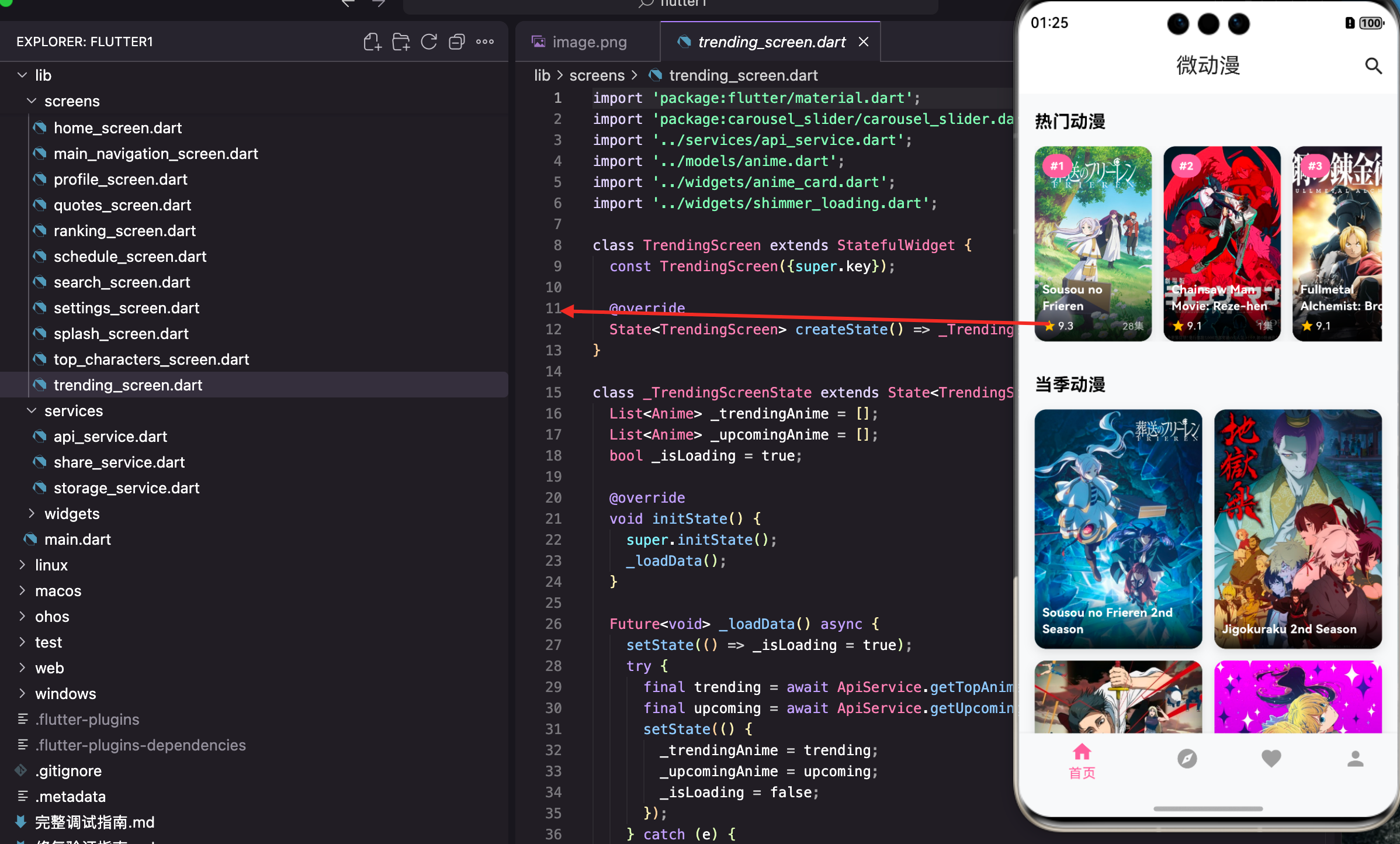Click the 微动漫 app title
The image size is (1400, 844).
(1208, 65)
